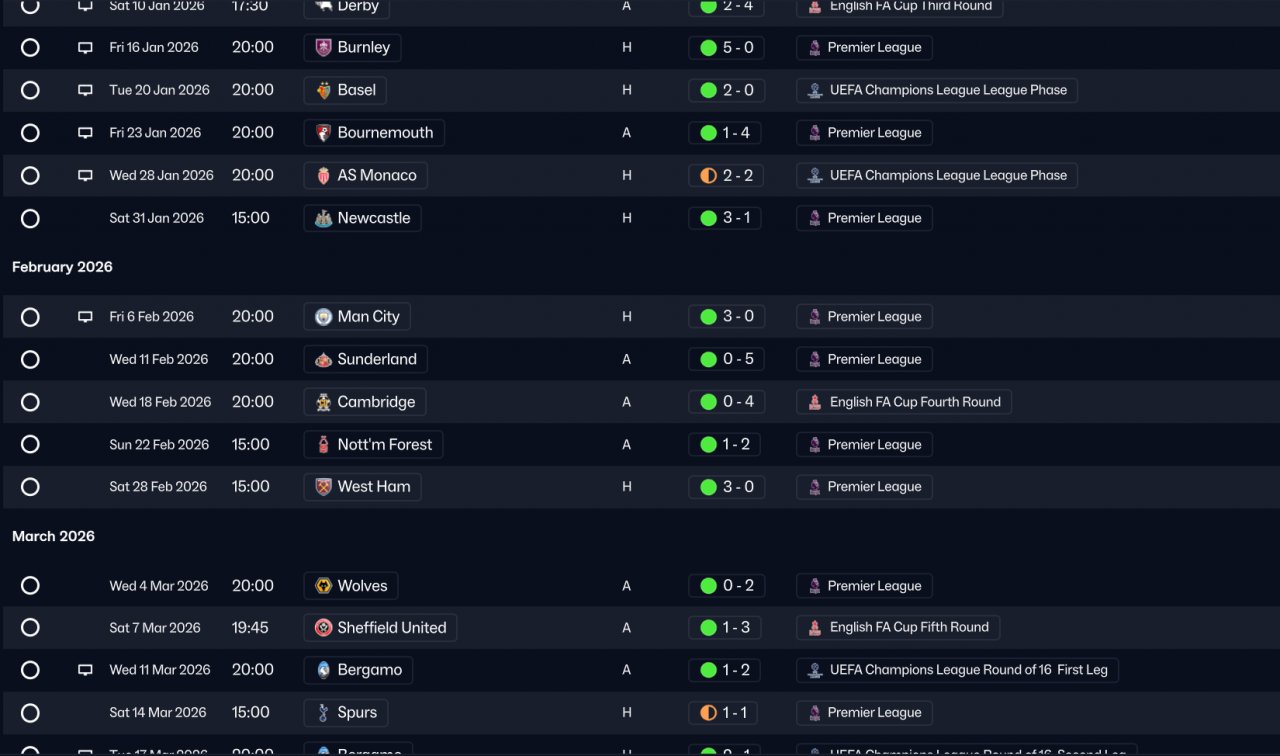The width and height of the screenshot is (1280, 756).
Task: Click the TV broadcast icon for Burnley match
Action: click(x=85, y=48)
